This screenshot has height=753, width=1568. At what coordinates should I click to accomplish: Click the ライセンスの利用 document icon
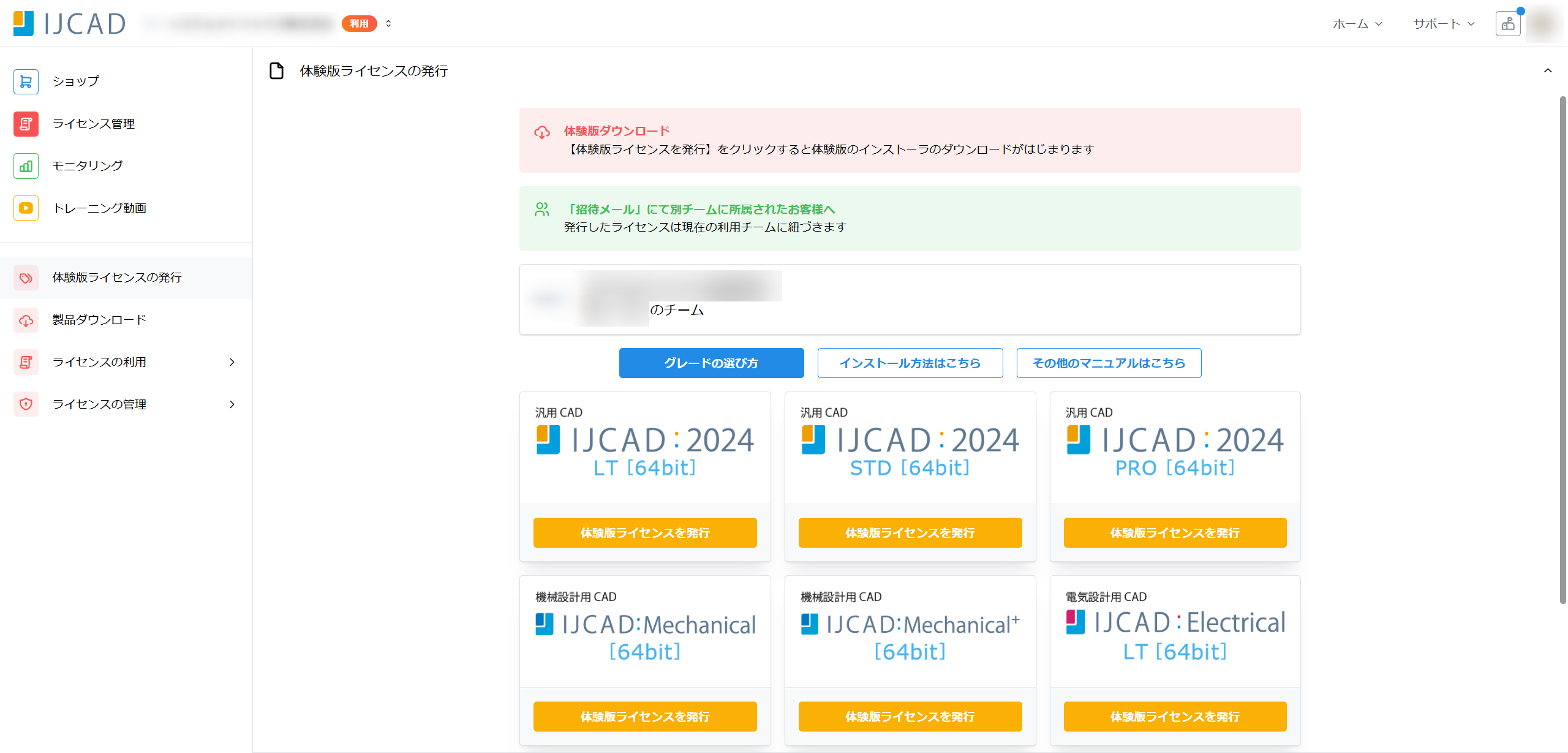26,362
